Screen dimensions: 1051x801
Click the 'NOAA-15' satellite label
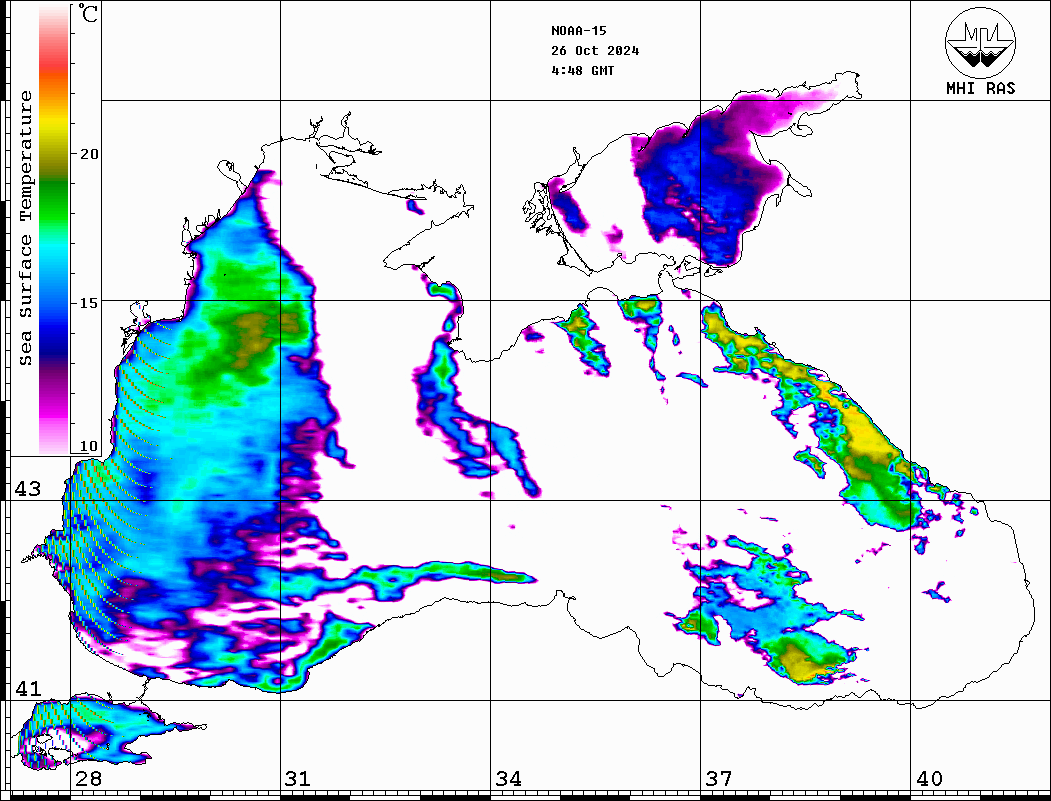coord(578,31)
